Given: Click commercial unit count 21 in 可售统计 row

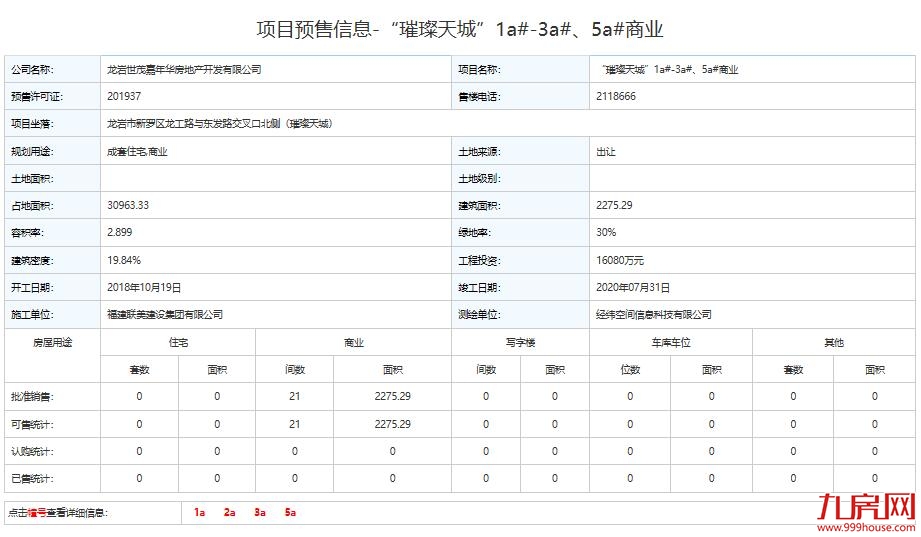Looking at the screenshot, I should [294, 424].
